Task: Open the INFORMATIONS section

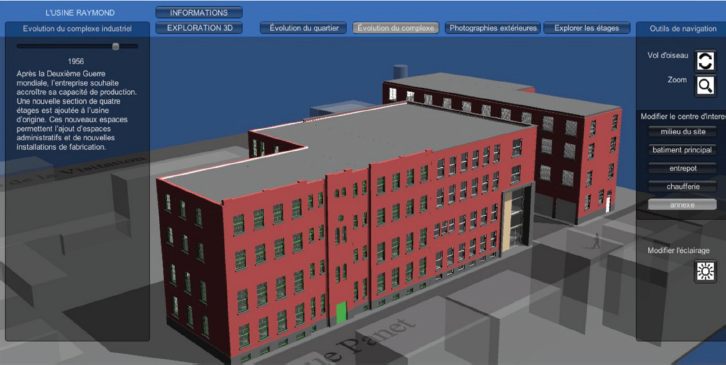Action: (199, 13)
